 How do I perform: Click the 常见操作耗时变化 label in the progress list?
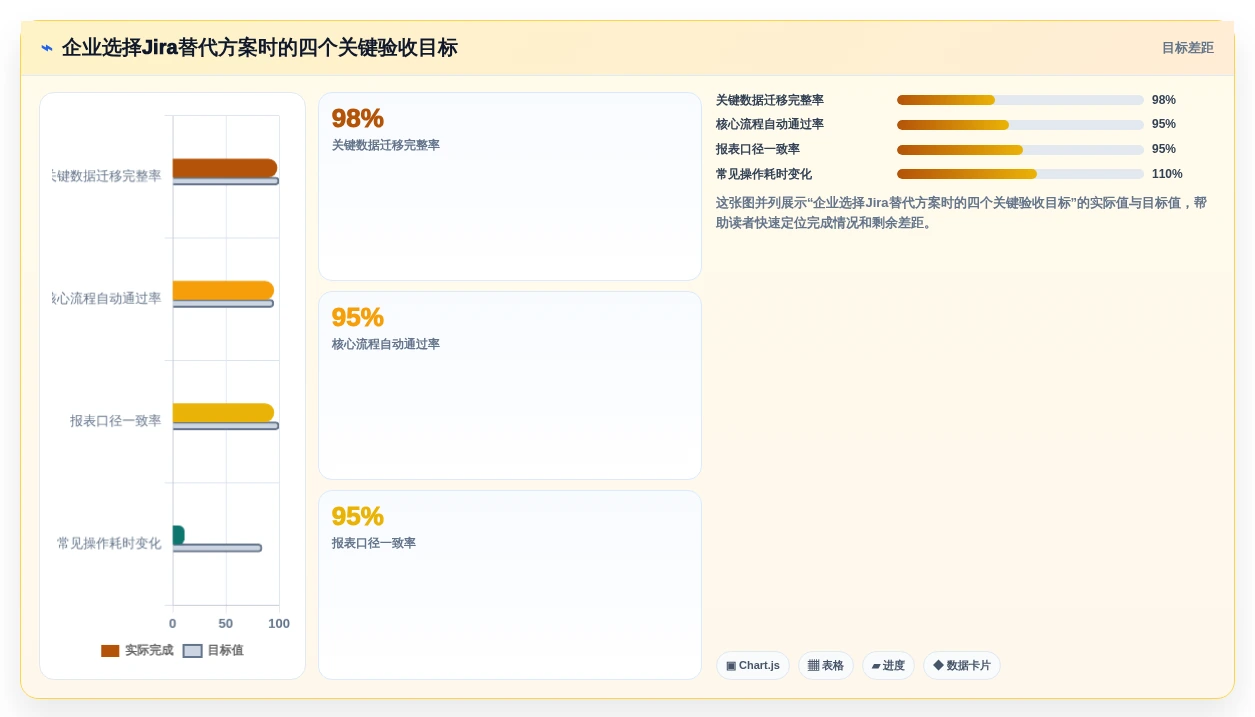(x=764, y=174)
